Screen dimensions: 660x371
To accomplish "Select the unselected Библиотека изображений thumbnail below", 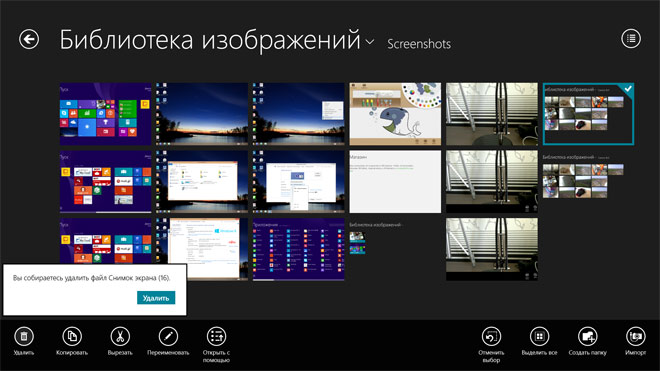I will click(x=588, y=181).
